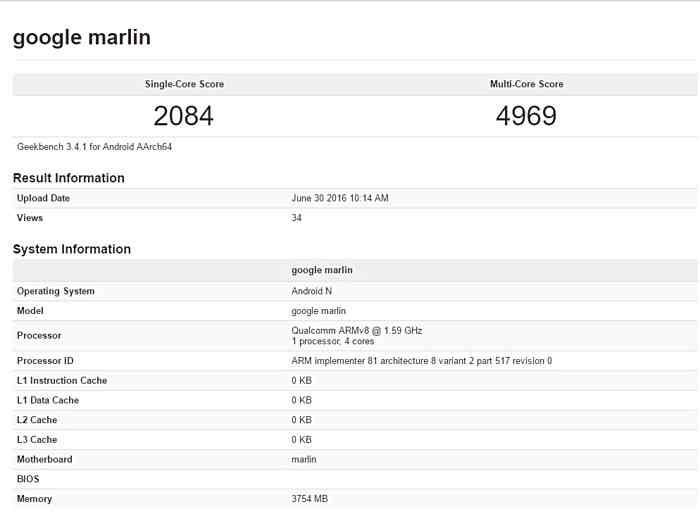Viewport: 700px width, 514px height.
Task: Click the Model value 'google marlin'
Action: click(x=318, y=311)
